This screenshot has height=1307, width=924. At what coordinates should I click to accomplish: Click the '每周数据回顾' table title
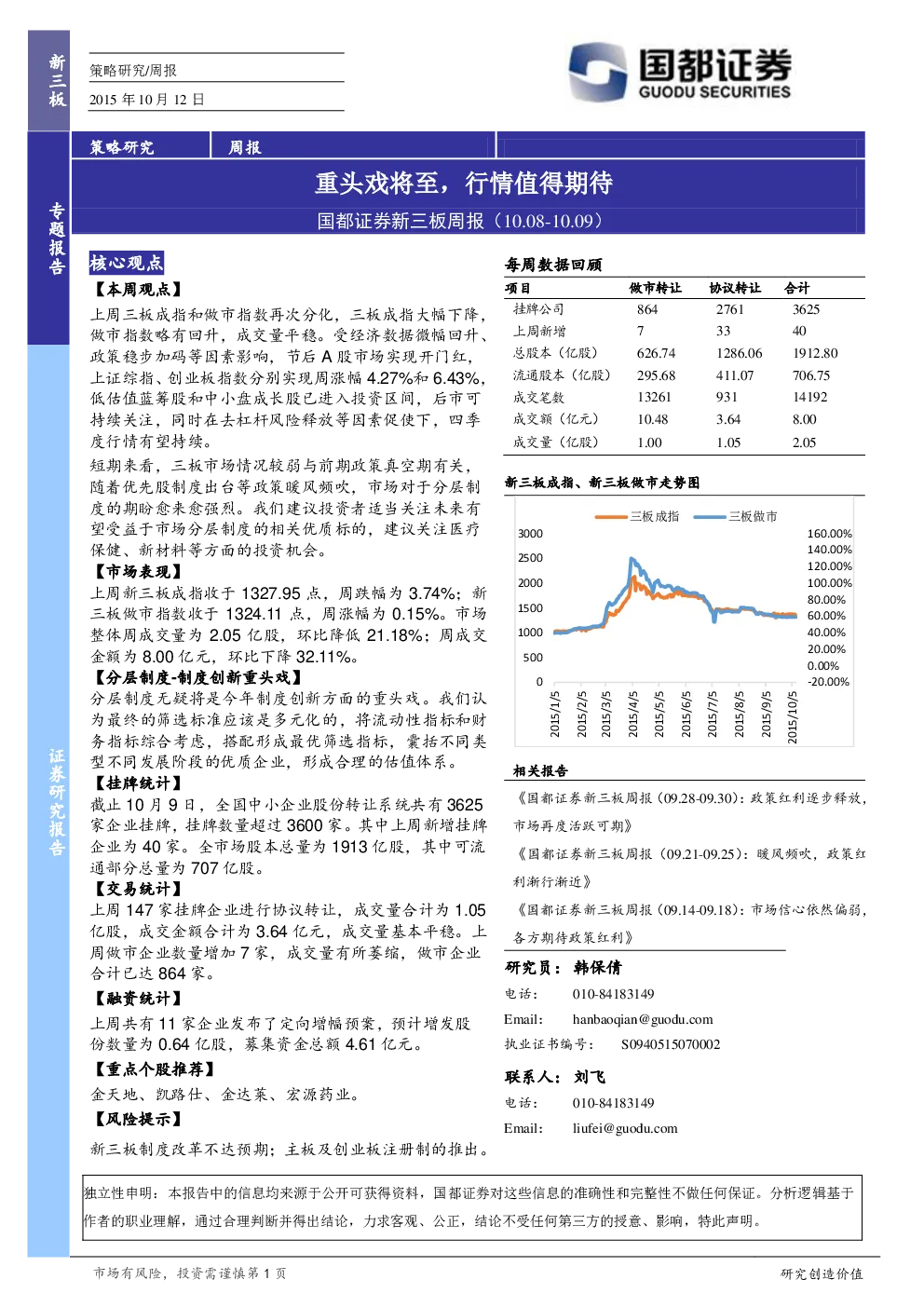point(553,265)
